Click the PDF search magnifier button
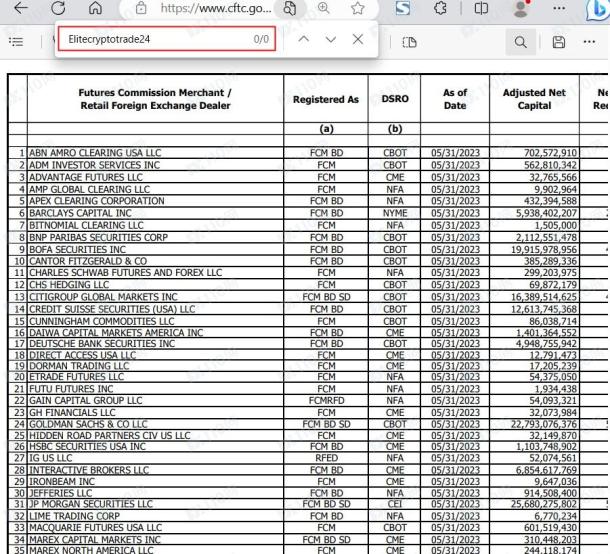 pos(521,42)
